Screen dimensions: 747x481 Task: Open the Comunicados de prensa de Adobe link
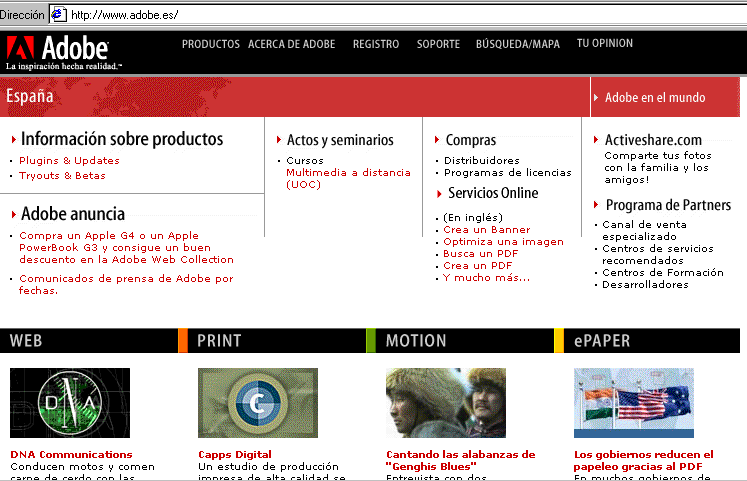(x=126, y=284)
